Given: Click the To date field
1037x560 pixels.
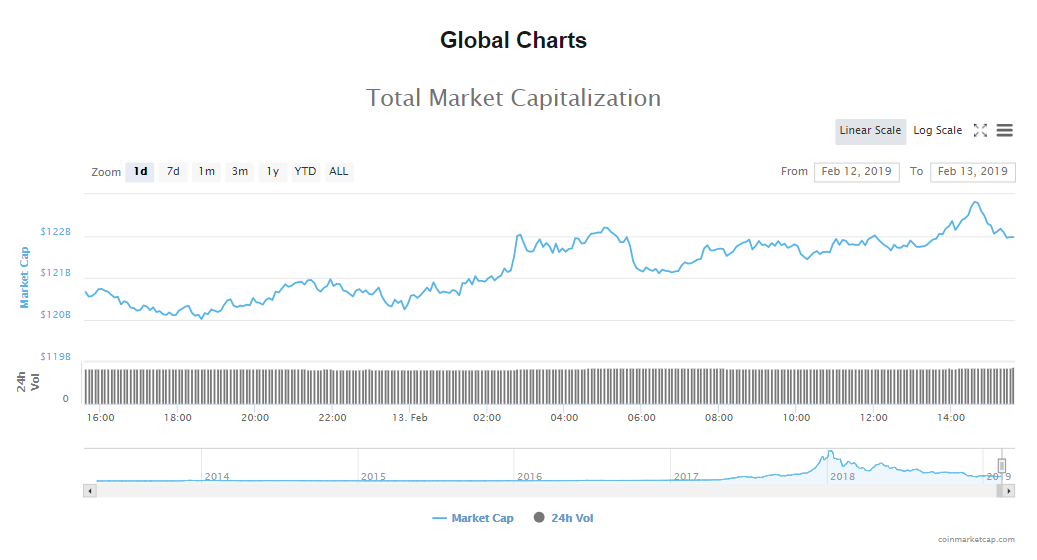Looking at the screenshot, I should [972, 172].
